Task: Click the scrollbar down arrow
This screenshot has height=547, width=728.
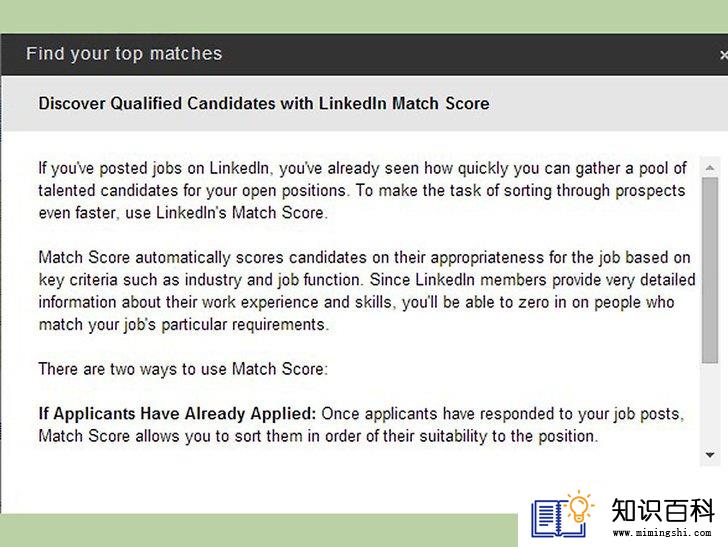Action: 709,455
